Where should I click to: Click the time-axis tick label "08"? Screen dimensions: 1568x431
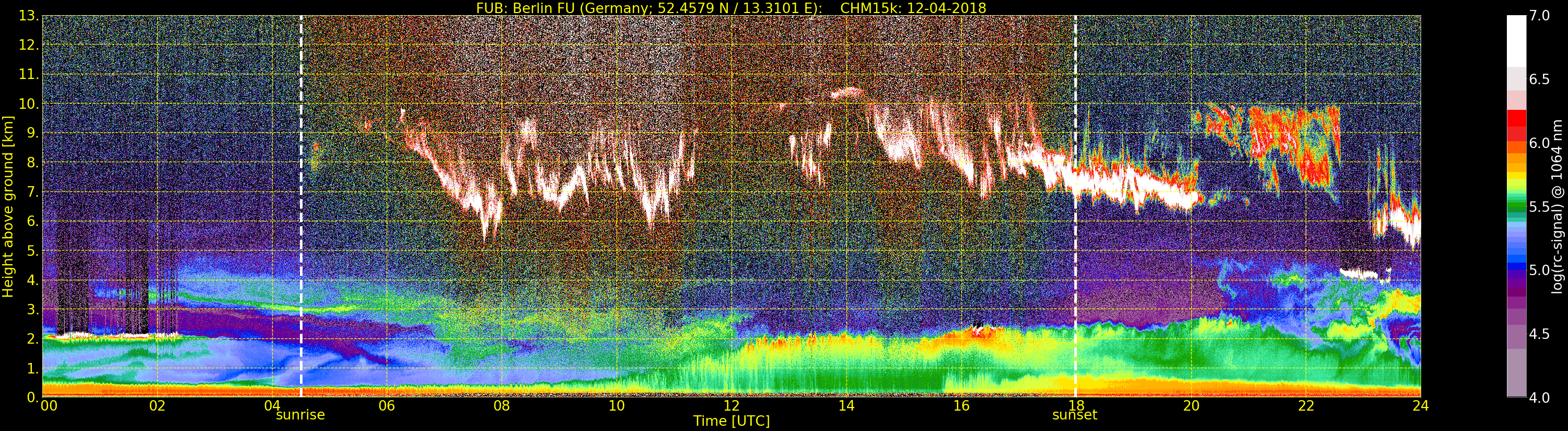[x=502, y=405]
